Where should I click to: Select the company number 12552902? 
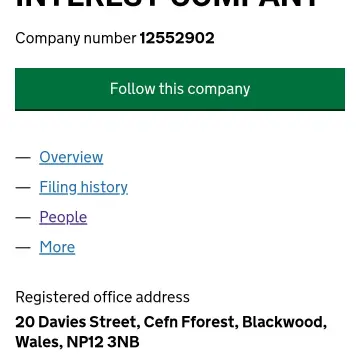[177, 38]
